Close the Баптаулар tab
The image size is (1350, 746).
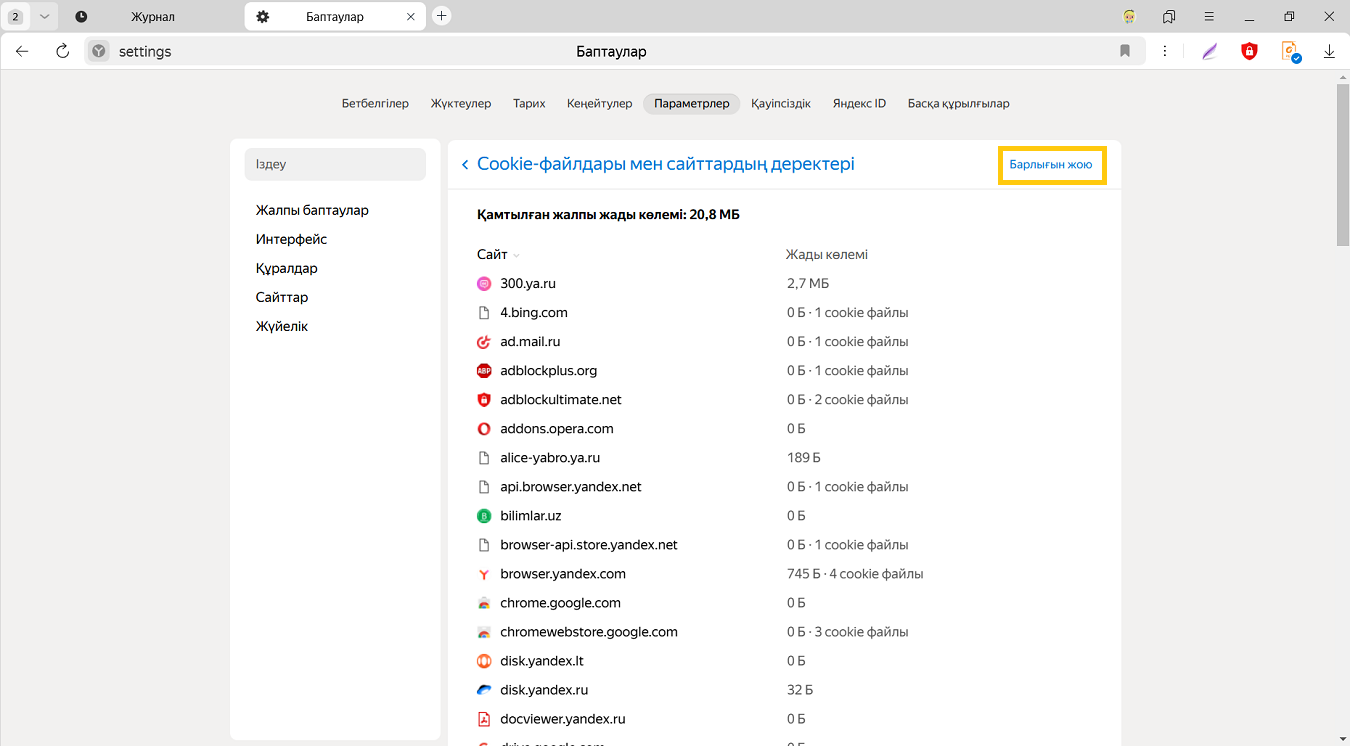(411, 17)
